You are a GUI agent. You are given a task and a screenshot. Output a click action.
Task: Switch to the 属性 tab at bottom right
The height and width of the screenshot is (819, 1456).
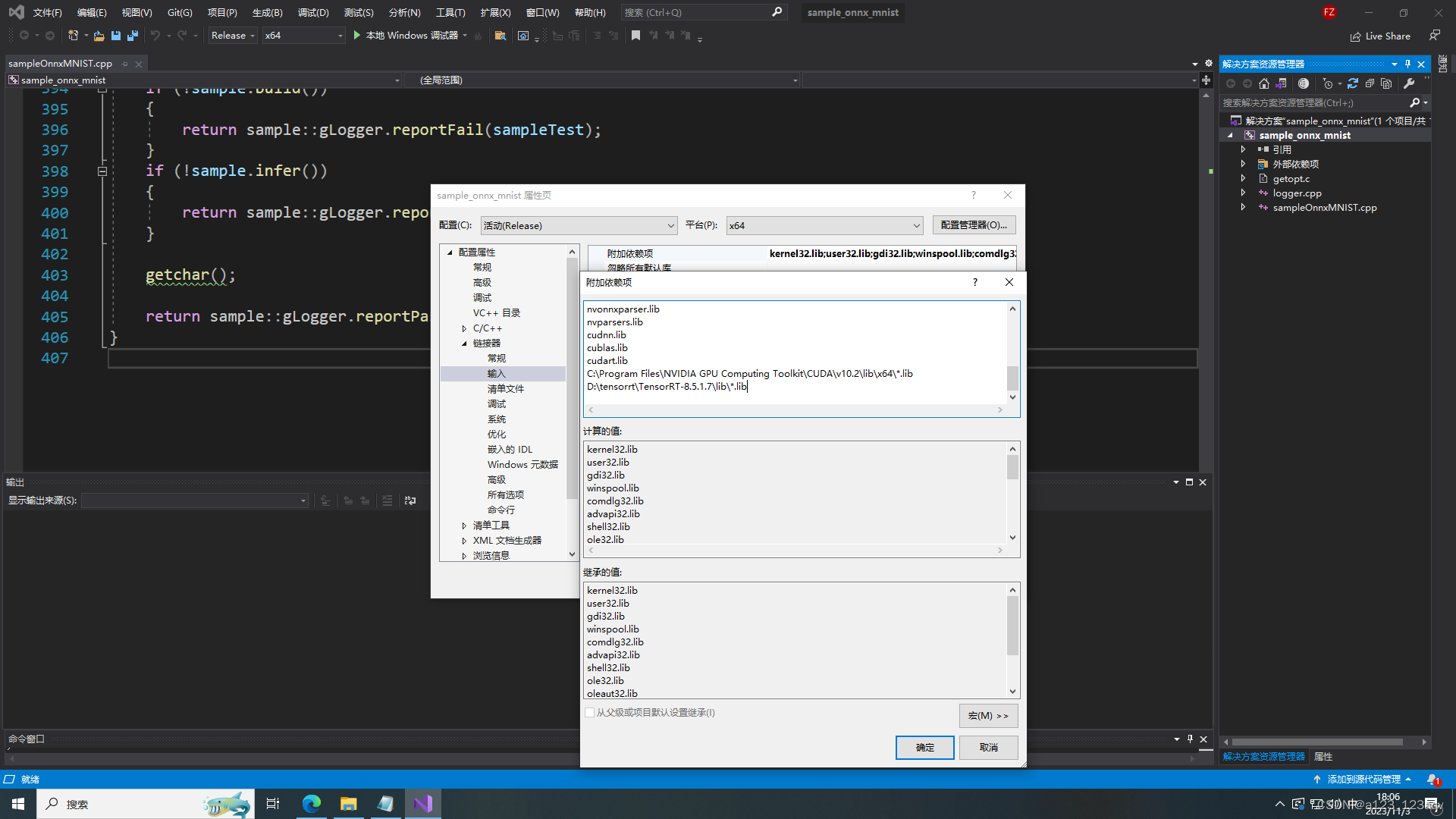click(x=1323, y=756)
